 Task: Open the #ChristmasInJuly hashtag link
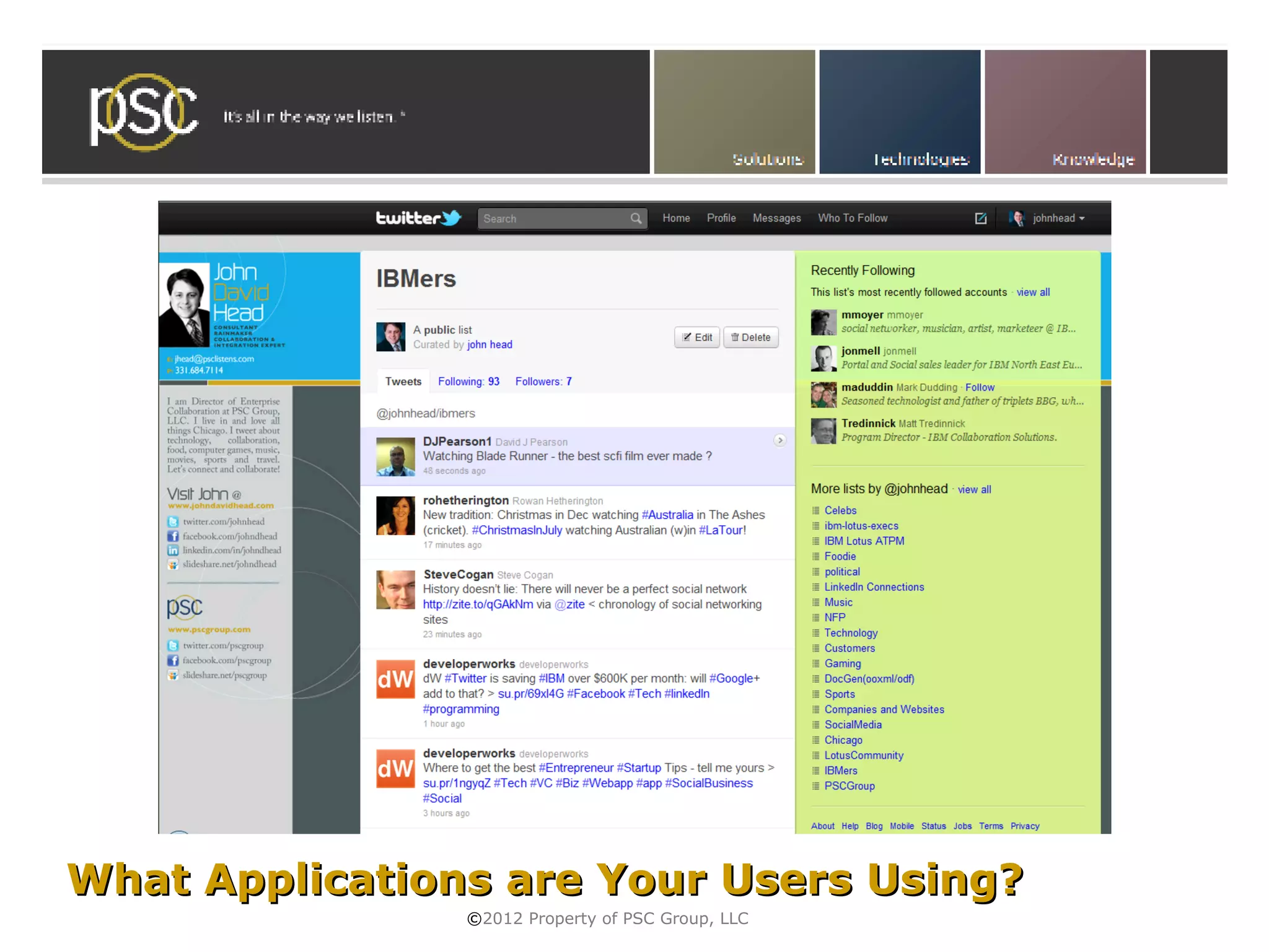coord(517,530)
